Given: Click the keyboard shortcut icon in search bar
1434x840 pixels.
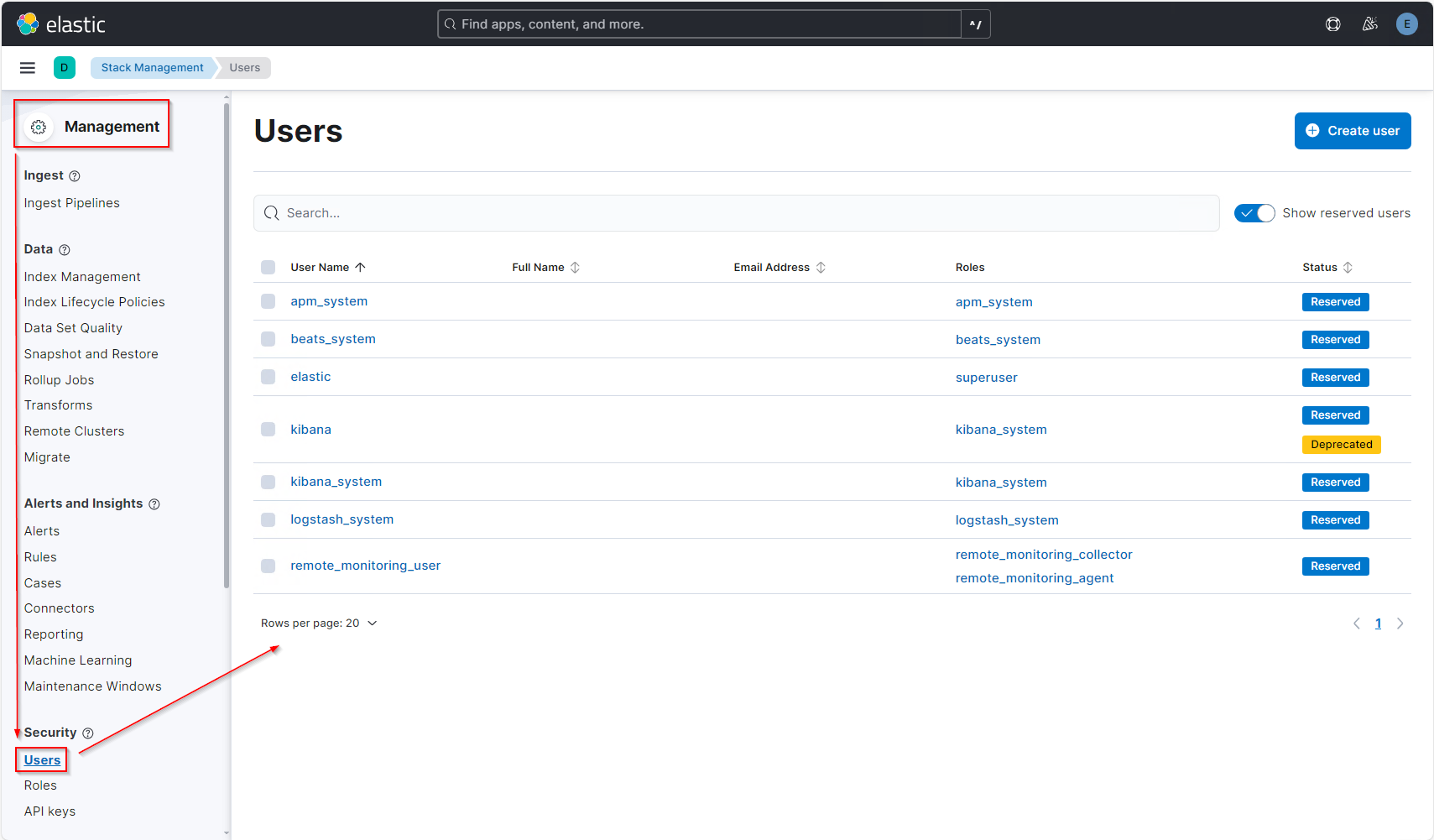Looking at the screenshot, I should pos(976,24).
